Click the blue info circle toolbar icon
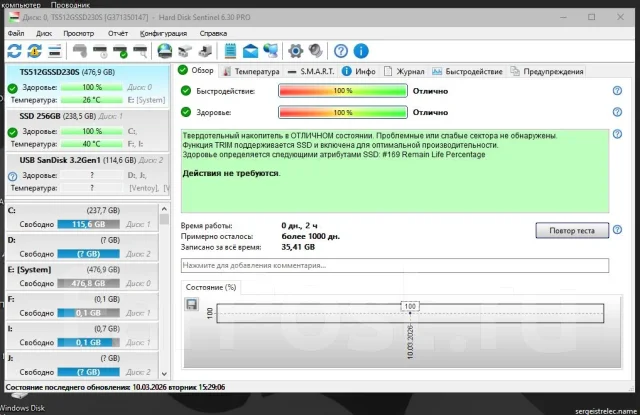 [361, 51]
